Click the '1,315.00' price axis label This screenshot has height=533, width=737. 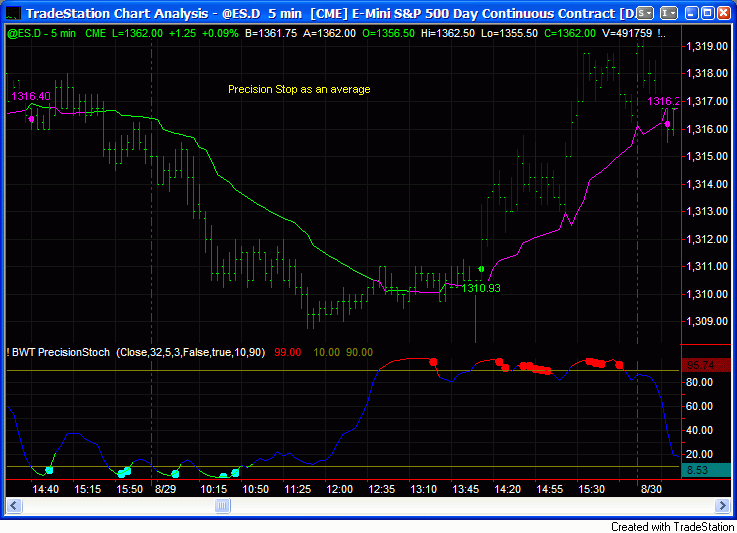tap(707, 156)
